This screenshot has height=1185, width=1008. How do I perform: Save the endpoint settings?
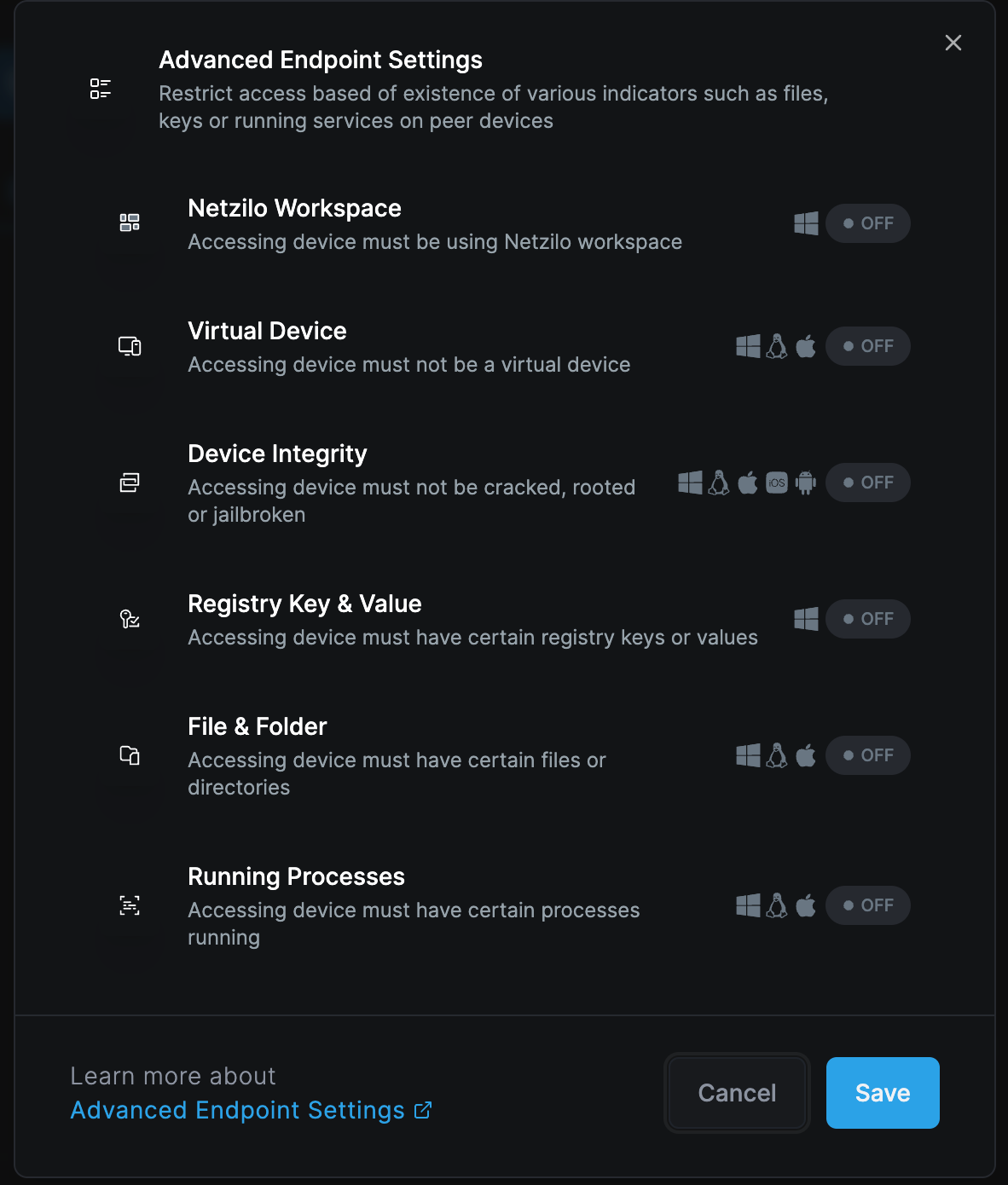click(x=883, y=1093)
